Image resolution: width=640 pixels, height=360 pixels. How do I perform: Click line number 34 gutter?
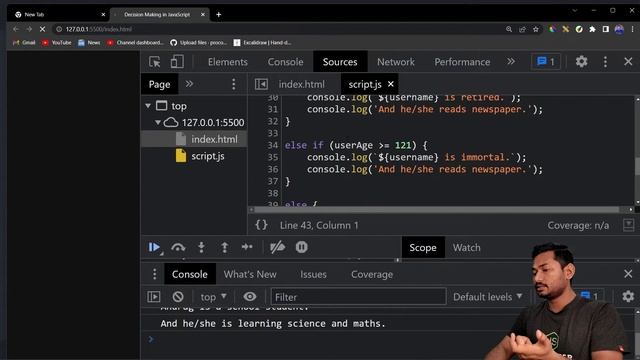point(273,145)
